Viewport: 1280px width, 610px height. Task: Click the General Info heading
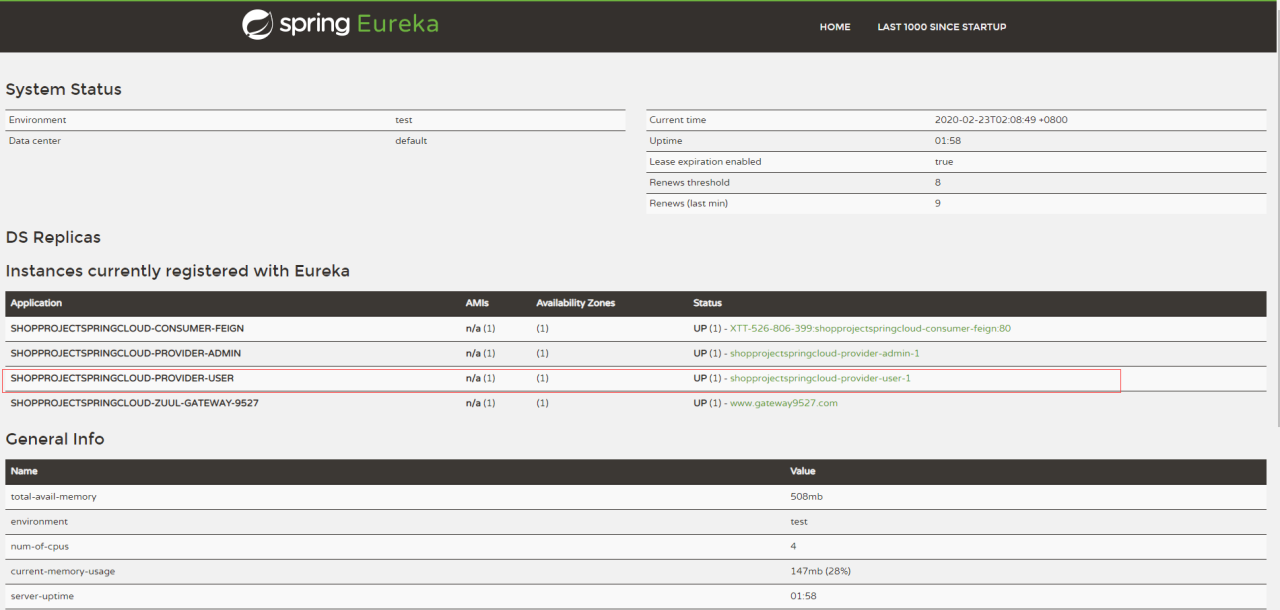pos(55,439)
